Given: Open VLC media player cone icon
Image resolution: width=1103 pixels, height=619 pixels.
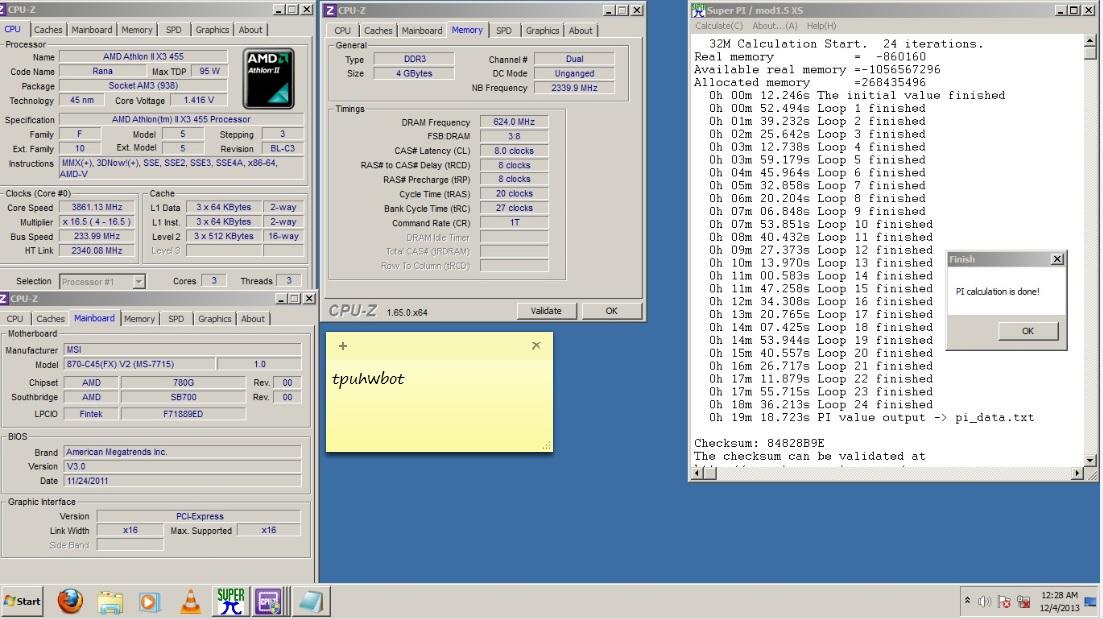Looking at the screenshot, I should coord(190,602).
